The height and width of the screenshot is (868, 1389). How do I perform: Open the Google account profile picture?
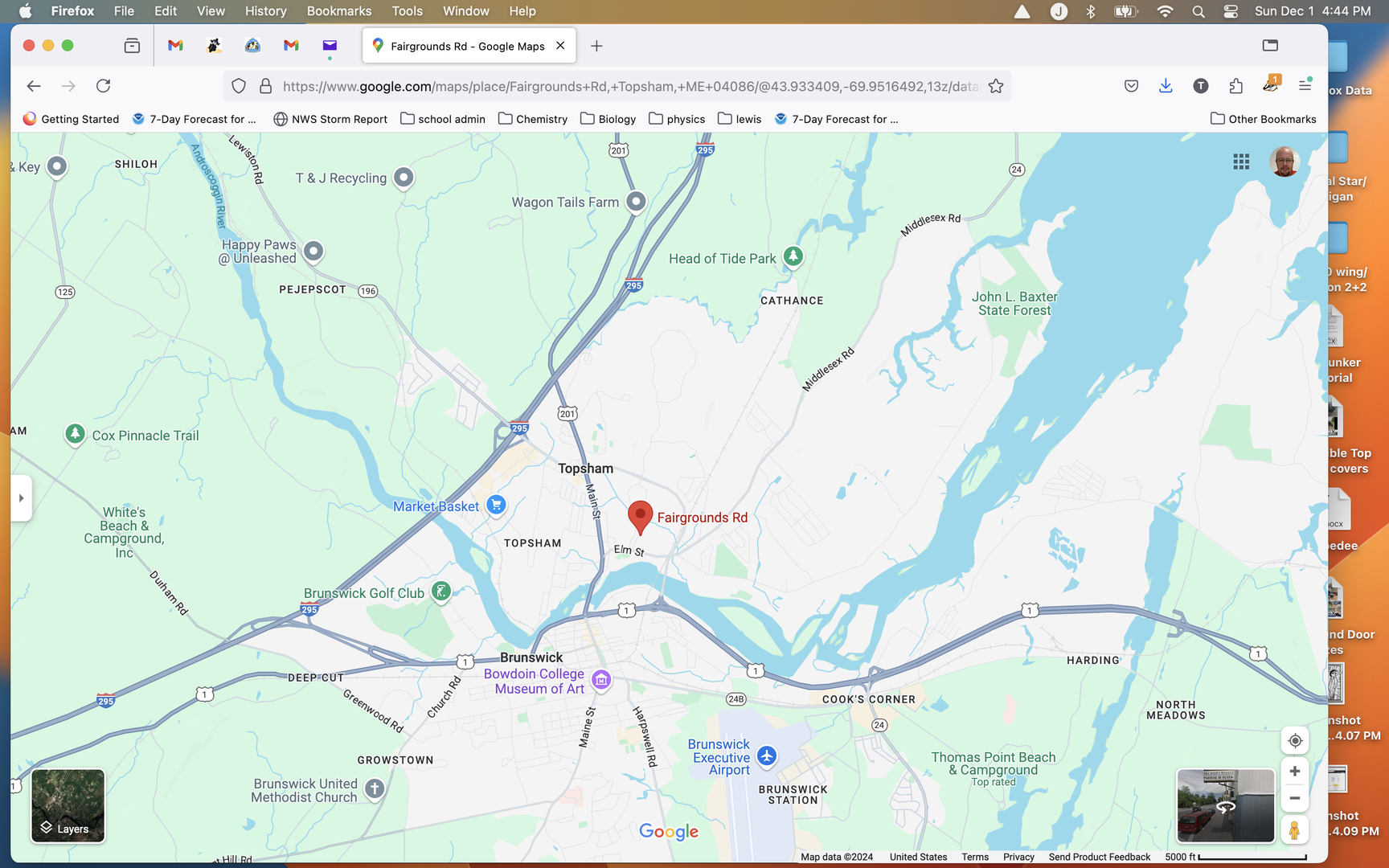pyautogui.click(x=1285, y=162)
